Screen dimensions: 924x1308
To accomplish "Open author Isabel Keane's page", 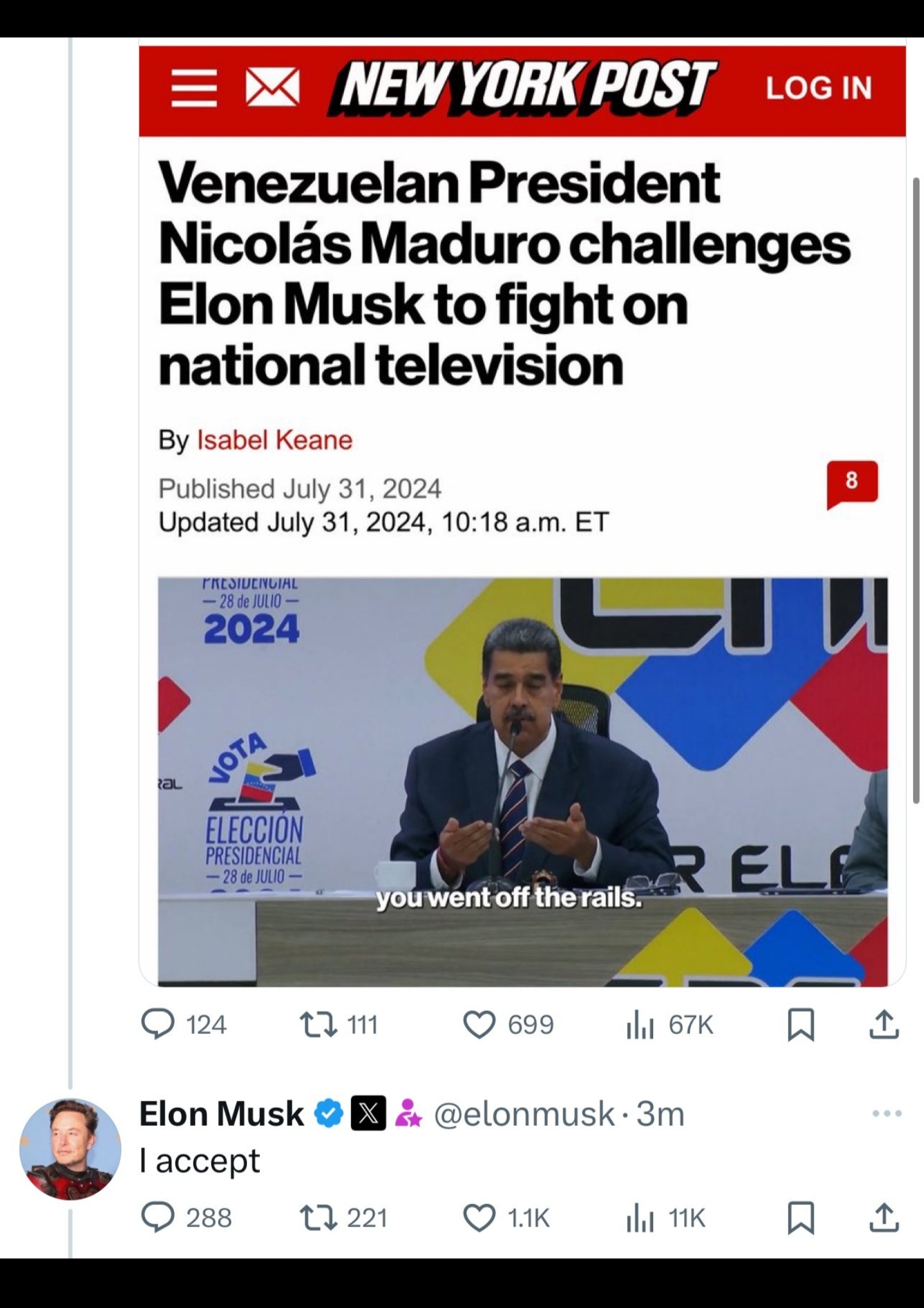I will click(x=275, y=440).
